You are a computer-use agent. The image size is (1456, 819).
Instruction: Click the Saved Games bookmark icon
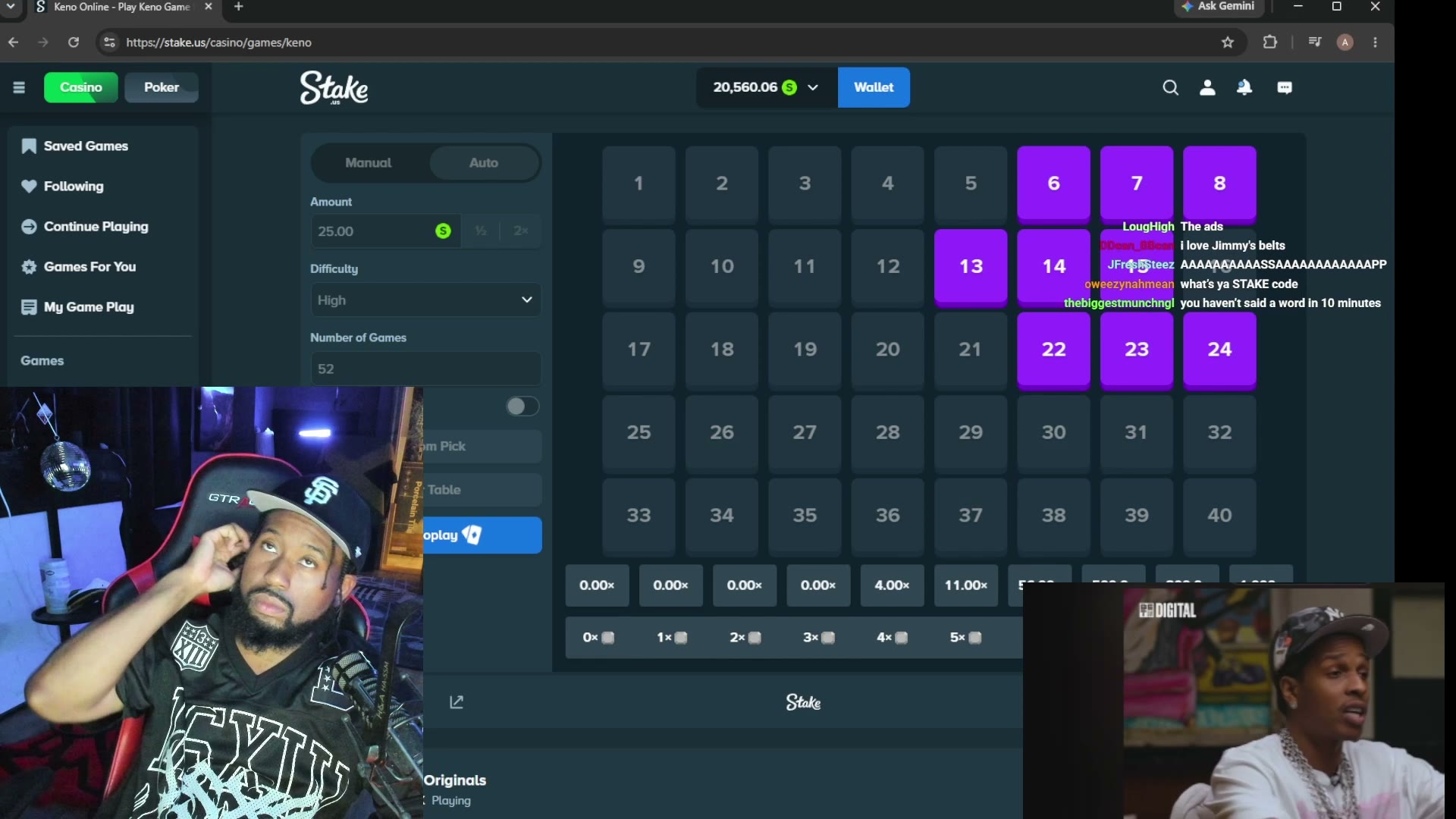click(x=29, y=146)
